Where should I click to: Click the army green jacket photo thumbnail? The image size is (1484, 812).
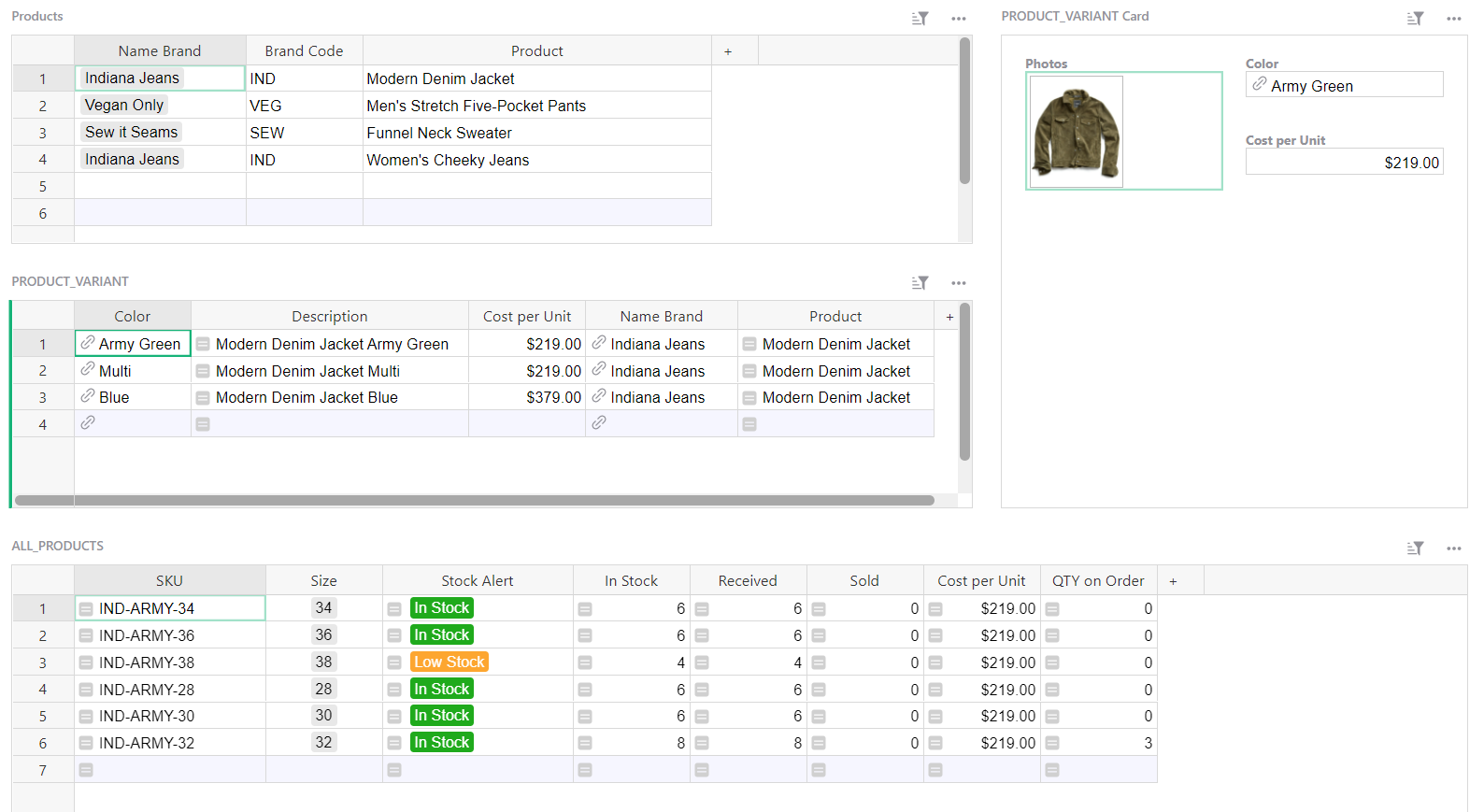1076,132
